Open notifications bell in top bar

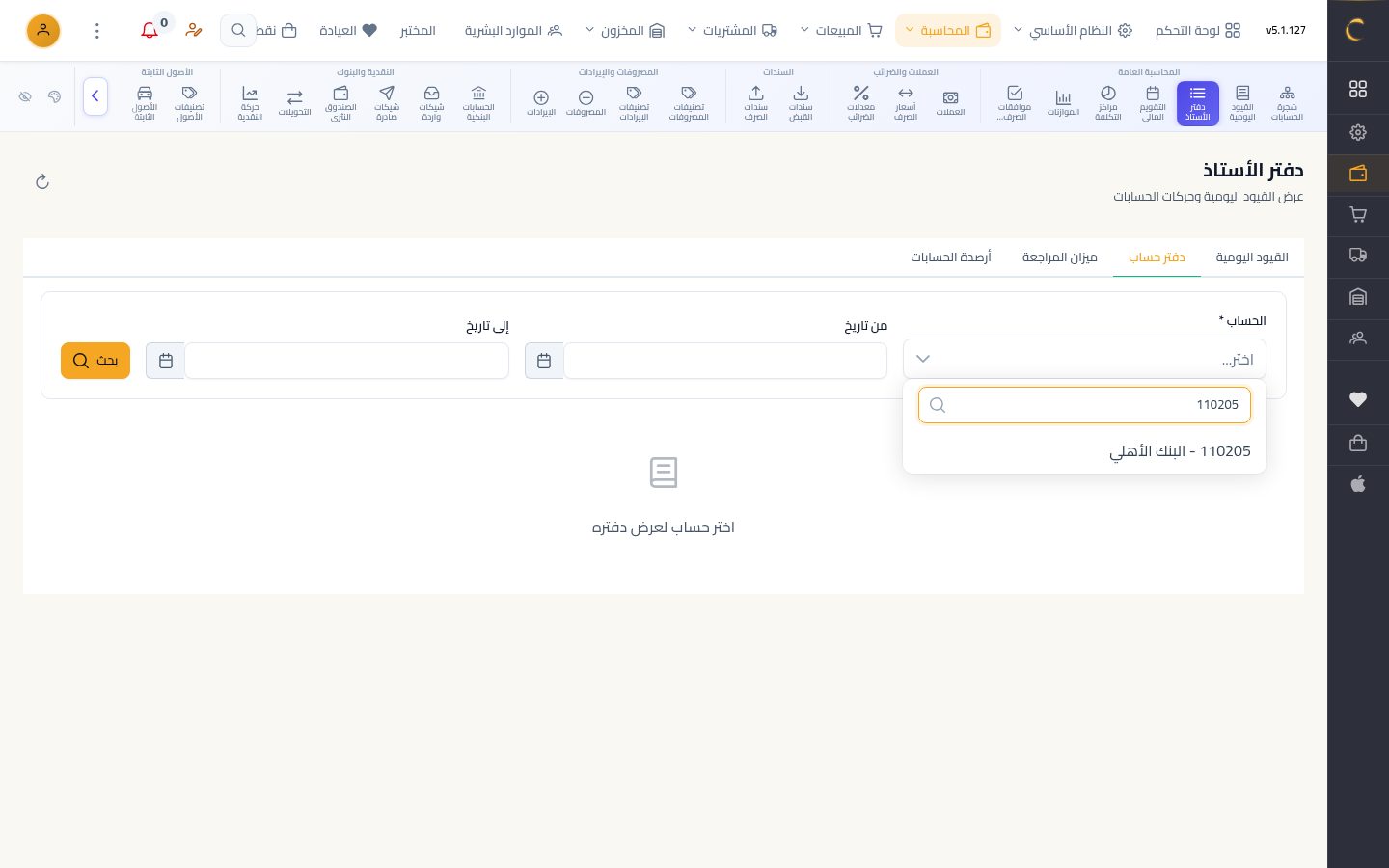[150, 30]
